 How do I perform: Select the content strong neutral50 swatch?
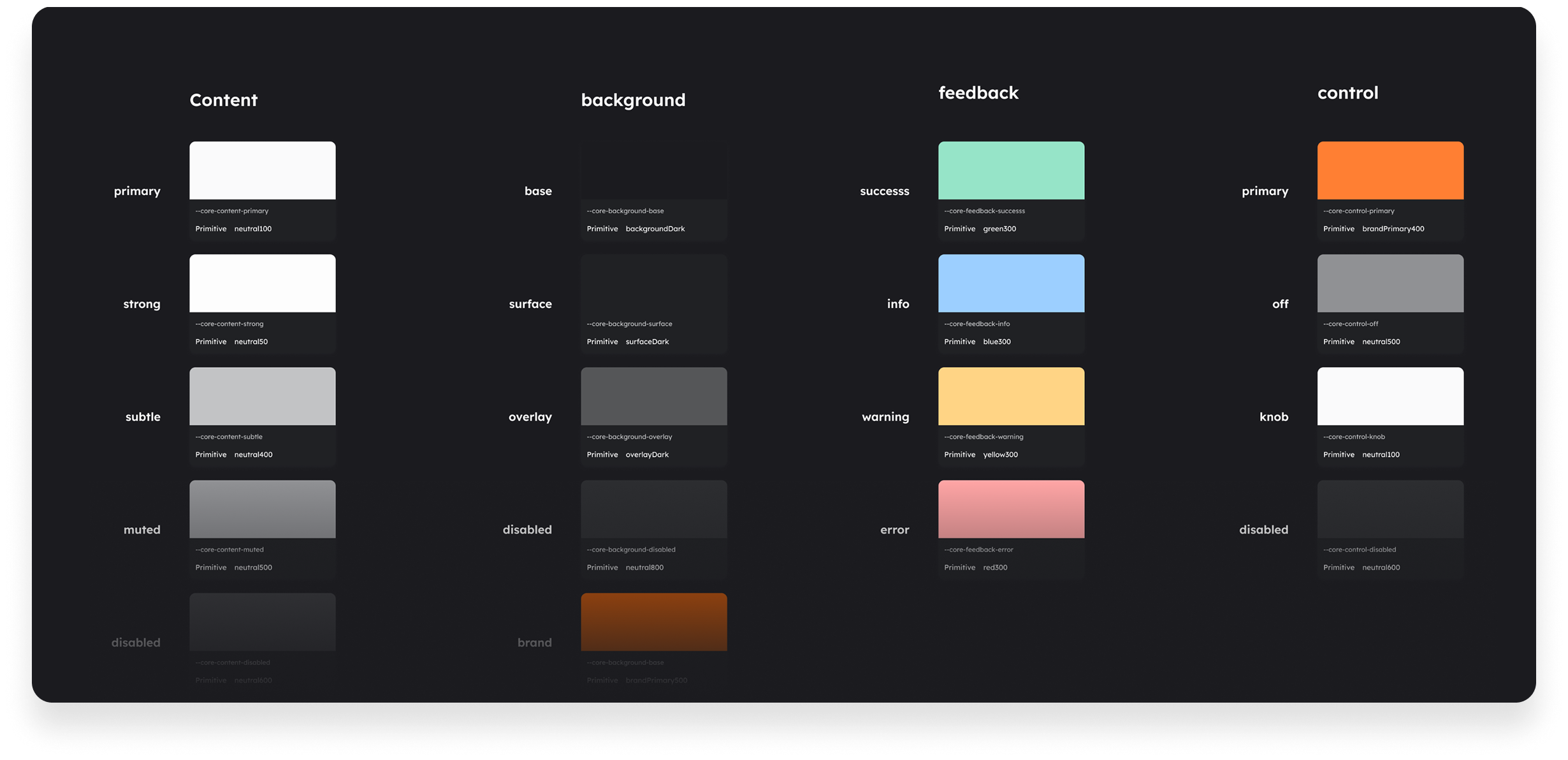point(262,283)
